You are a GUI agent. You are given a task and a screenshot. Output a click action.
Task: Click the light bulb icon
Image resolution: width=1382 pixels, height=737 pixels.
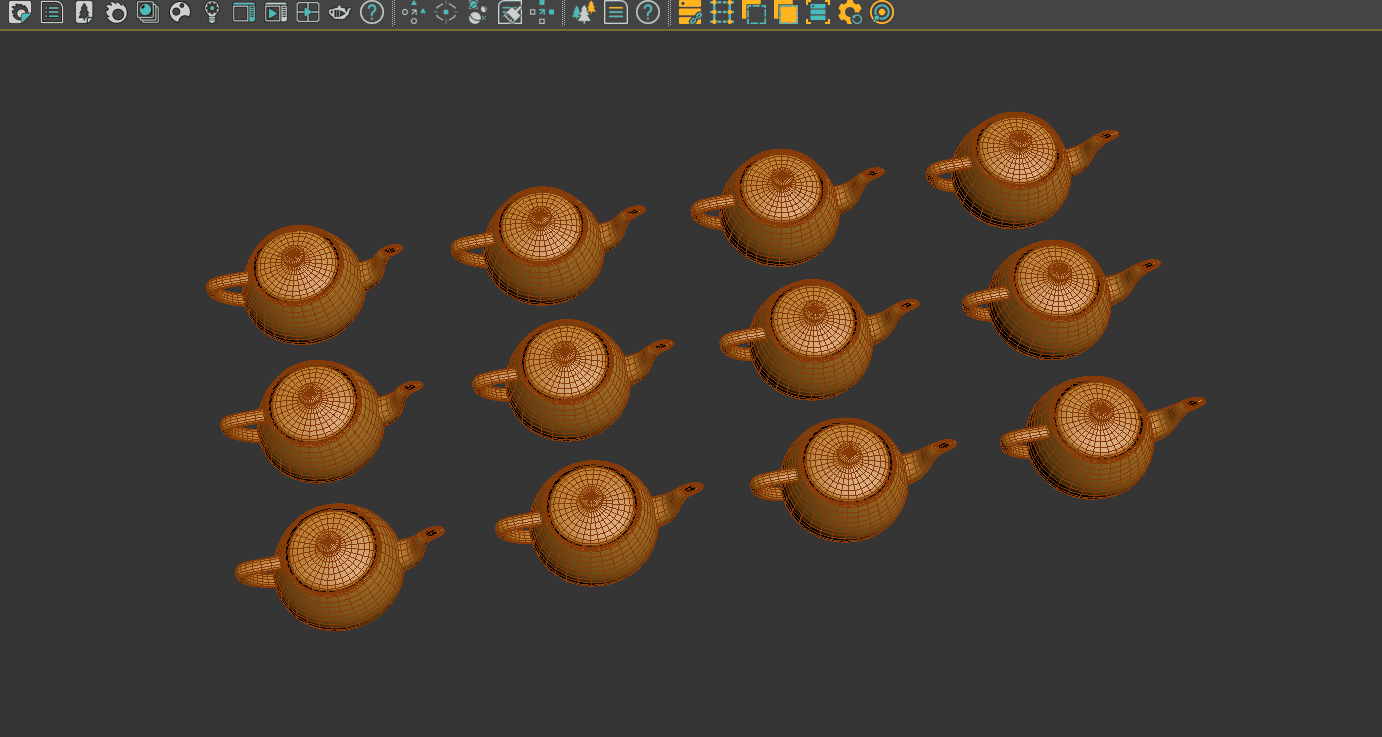[x=212, y=13]
